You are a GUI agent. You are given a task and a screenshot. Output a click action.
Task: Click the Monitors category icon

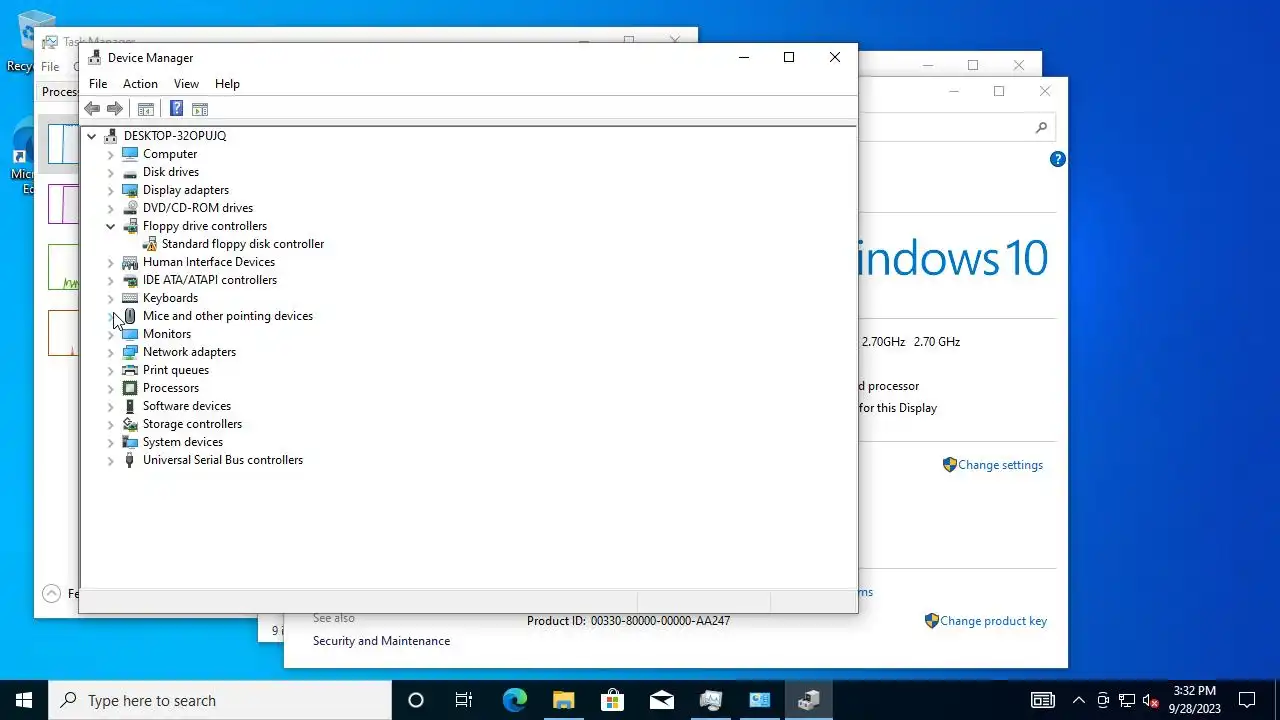[130, 334]
